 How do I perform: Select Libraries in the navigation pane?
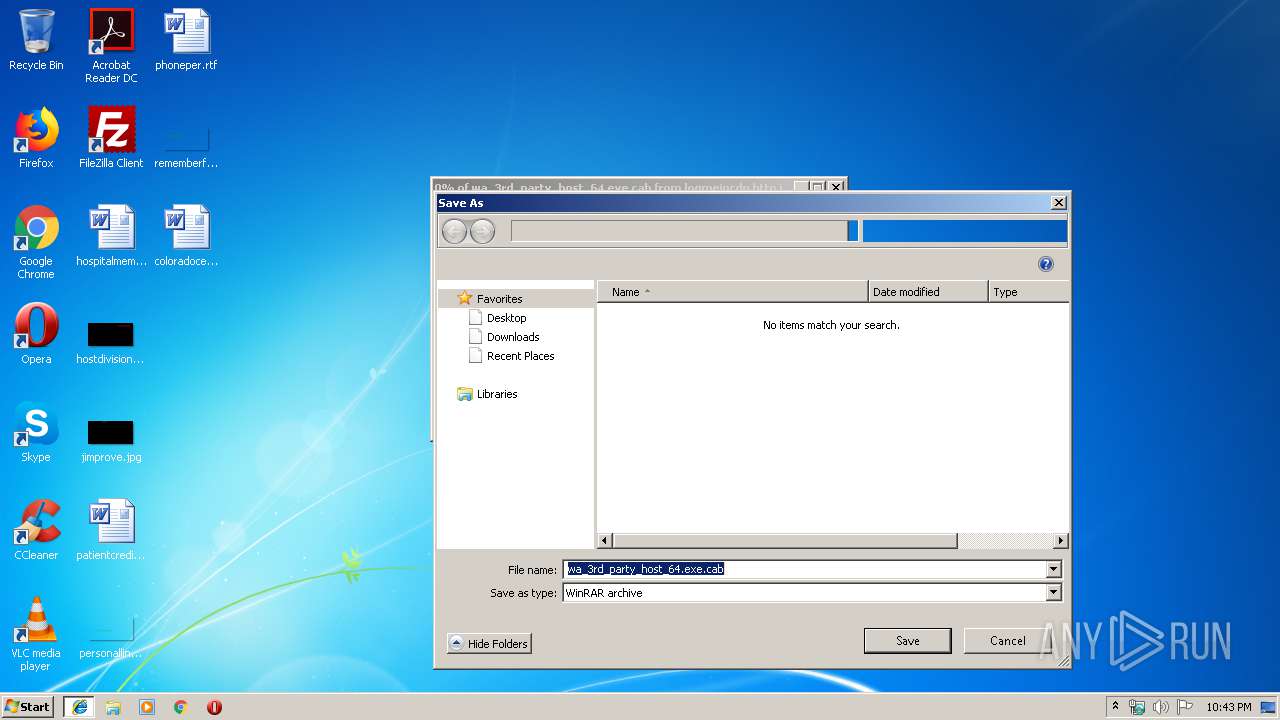coord(497,394)
